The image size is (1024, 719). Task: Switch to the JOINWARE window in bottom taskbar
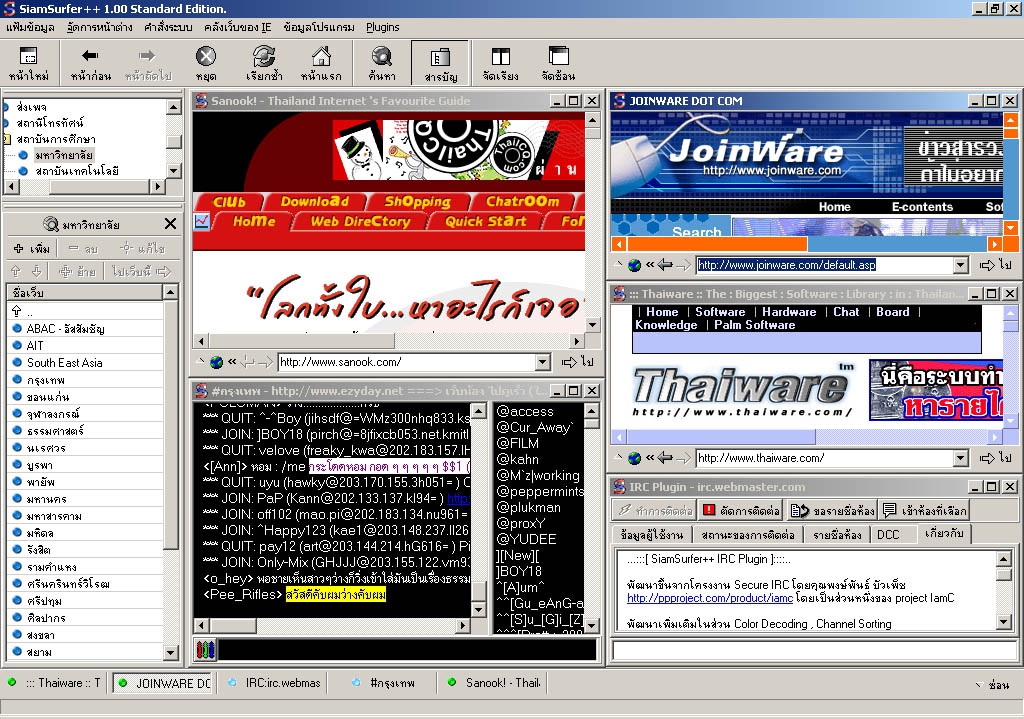(x=163, y=683)
